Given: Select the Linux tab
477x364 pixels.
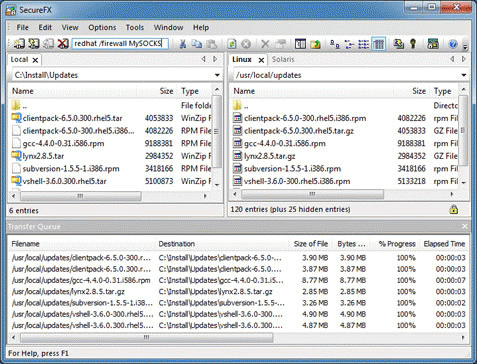Looking at the screenshot, I should pyautogui.click(x=242, y=59).
